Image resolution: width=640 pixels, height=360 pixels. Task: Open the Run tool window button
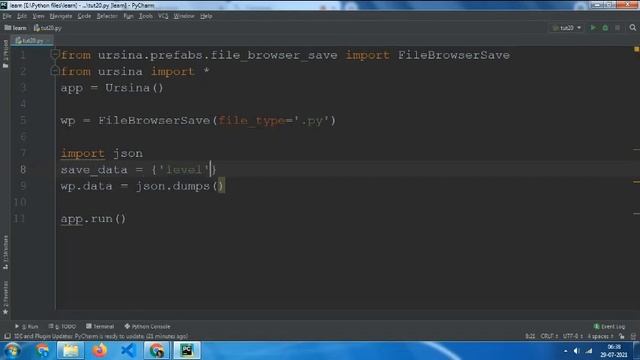coord(27,327)
